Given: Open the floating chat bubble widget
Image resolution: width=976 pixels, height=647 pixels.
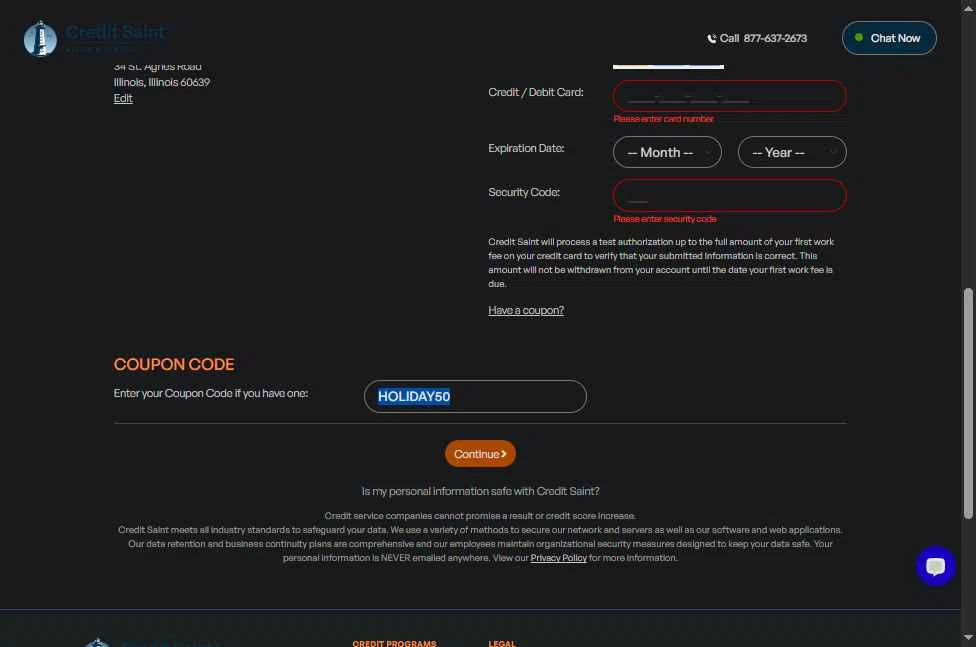Looking at the screenshot, I should click(x=935, y=565).
